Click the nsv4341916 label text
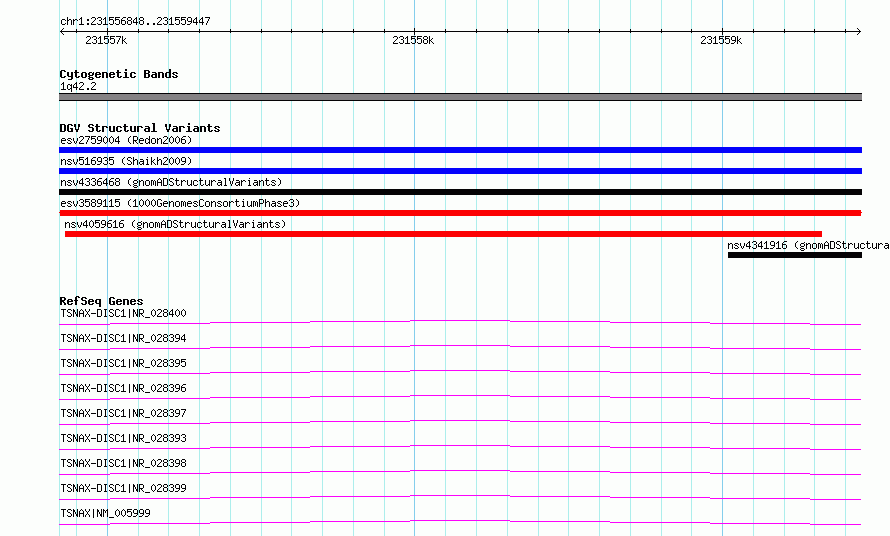 (x=808, y=245)
